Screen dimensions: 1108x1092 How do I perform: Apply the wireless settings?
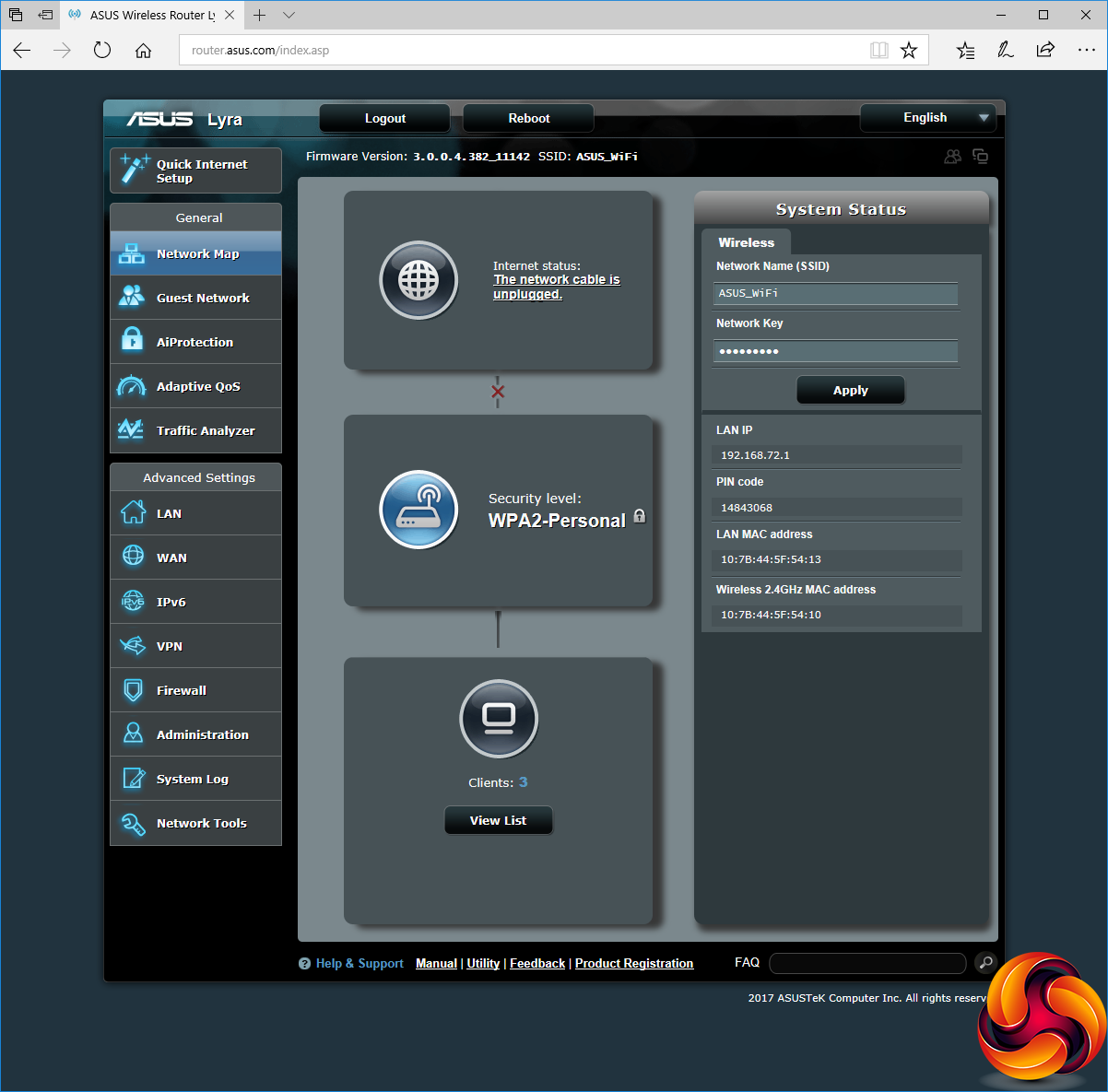point(850,390)
